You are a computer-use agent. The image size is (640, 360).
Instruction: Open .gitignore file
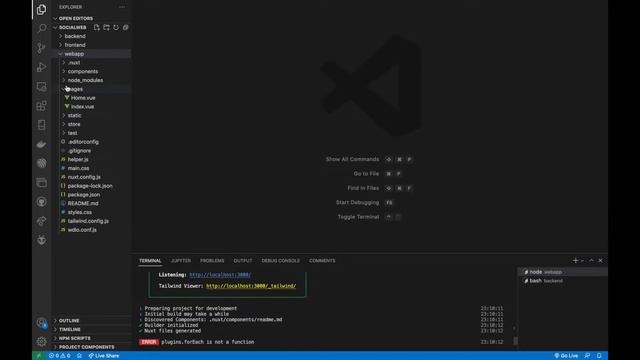click(x=79, y=151)
